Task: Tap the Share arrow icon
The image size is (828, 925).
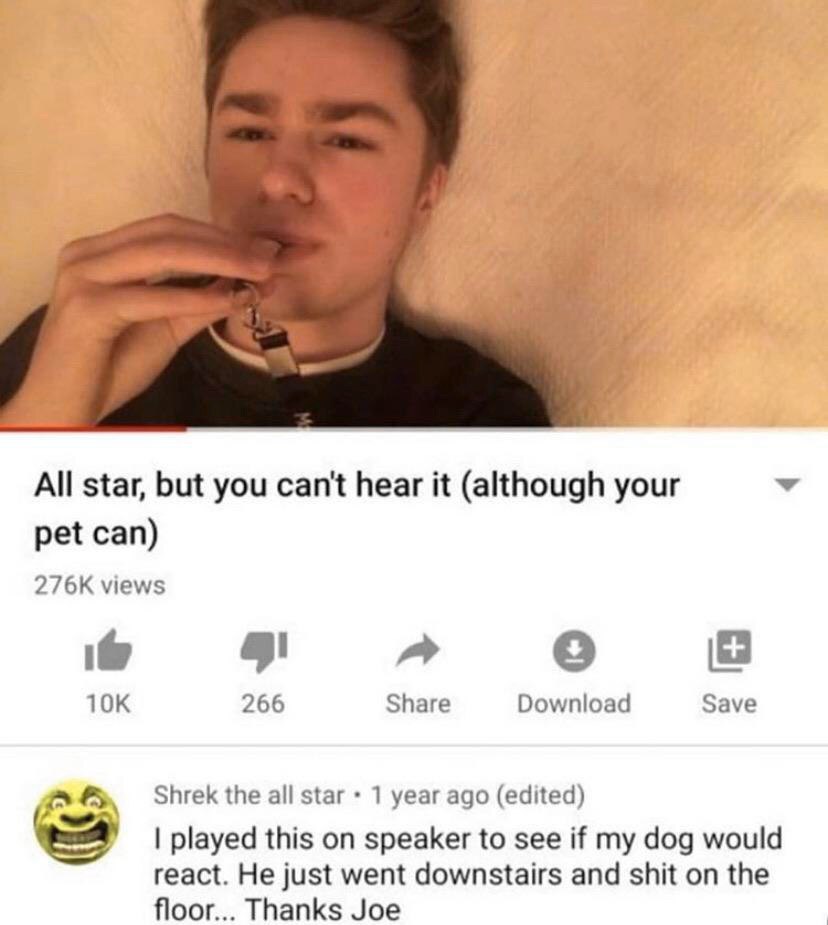Action: click(x=418, y=651)
